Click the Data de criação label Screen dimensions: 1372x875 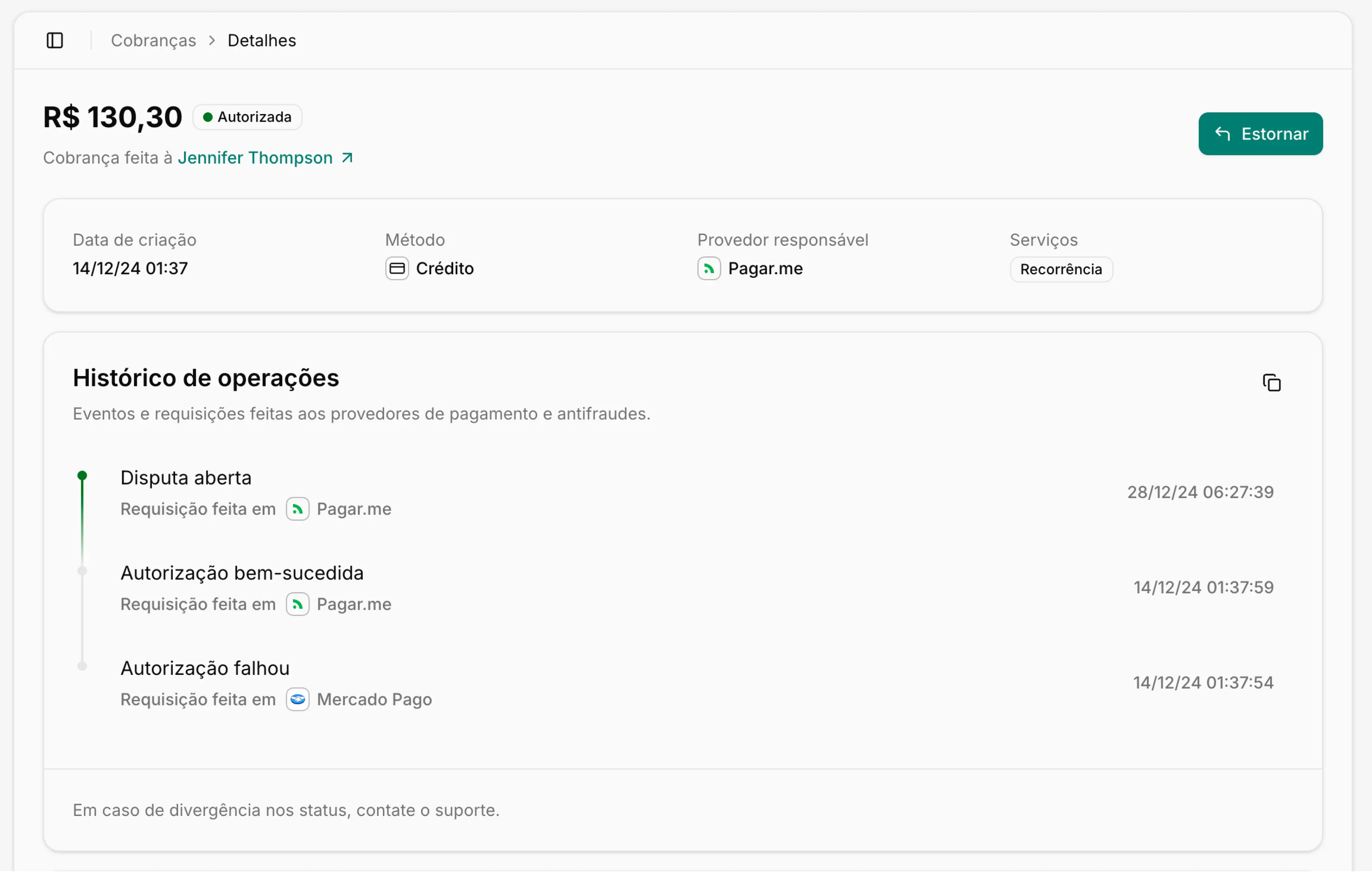point(134,240)
